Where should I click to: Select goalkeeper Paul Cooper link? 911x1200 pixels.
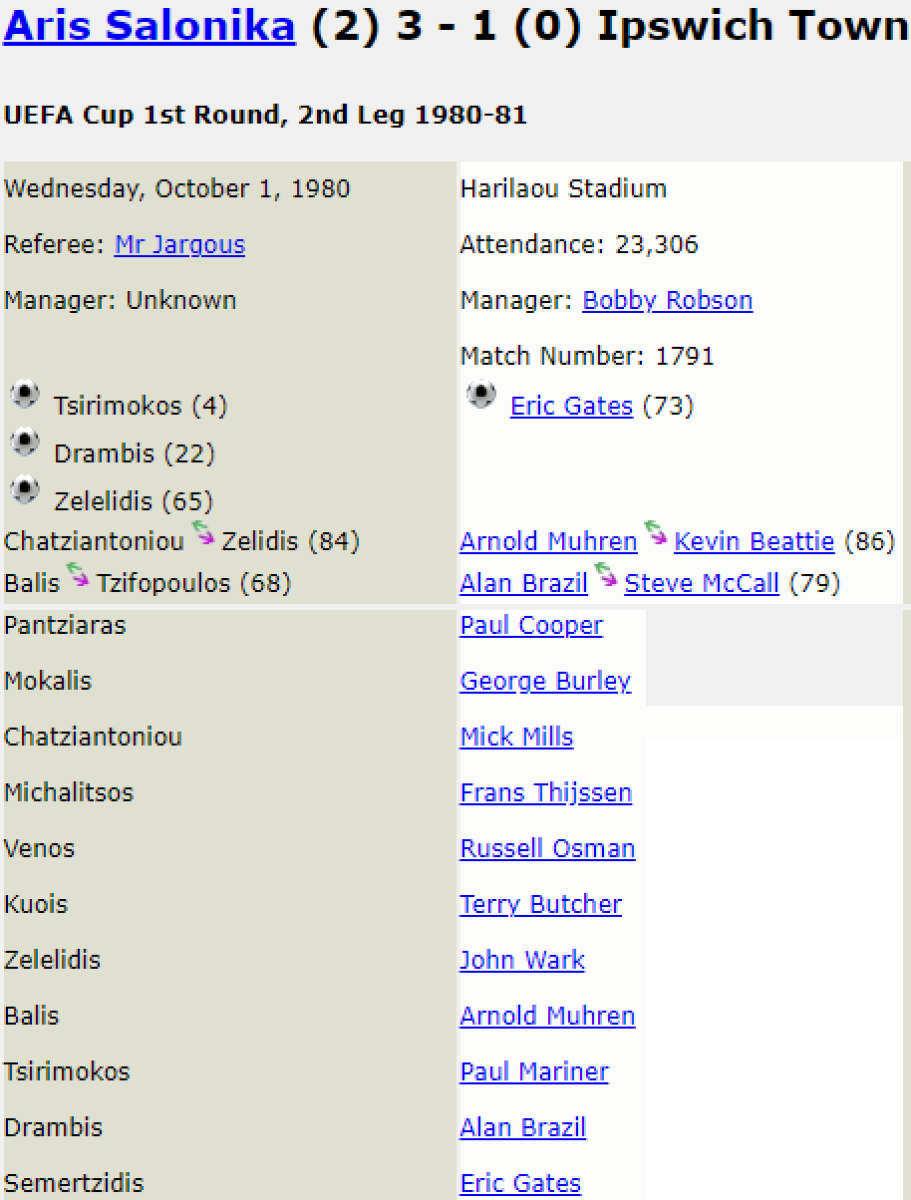tap(531, 626)
